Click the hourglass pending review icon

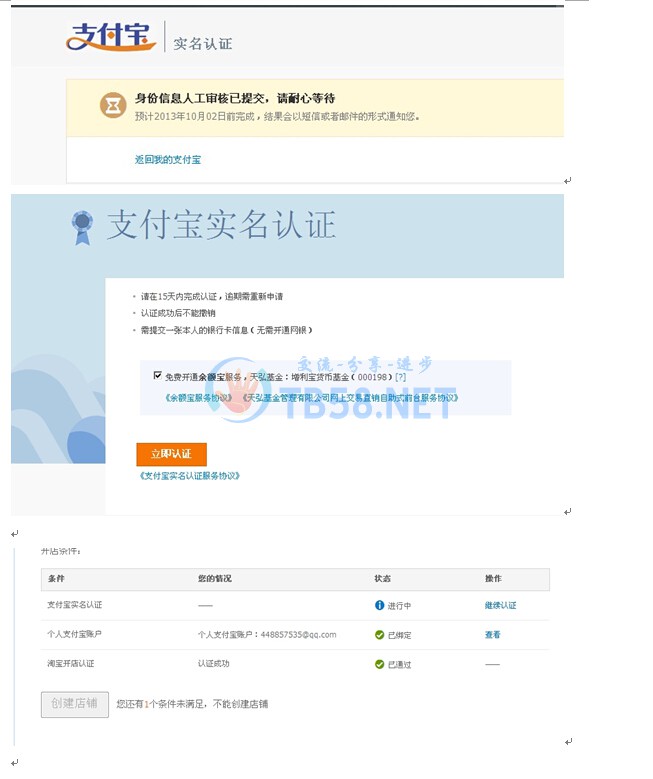point(113,105)
